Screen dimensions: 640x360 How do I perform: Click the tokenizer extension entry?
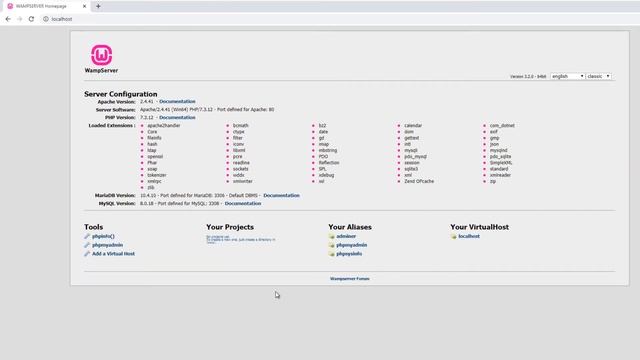[157, 175]
